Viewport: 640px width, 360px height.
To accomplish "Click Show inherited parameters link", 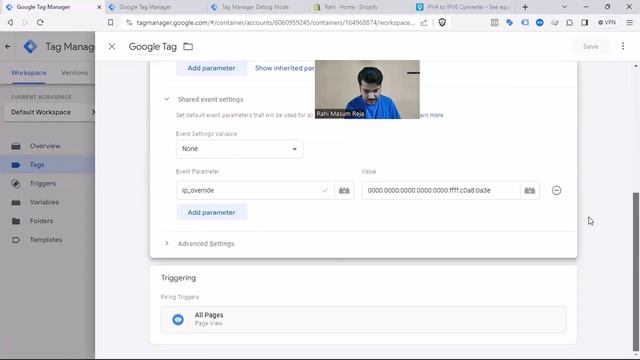I will coord(284,68).
